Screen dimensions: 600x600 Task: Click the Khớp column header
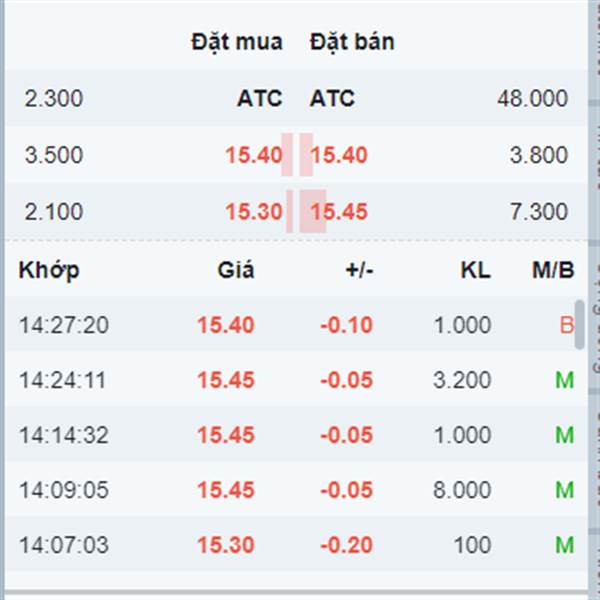49,270
